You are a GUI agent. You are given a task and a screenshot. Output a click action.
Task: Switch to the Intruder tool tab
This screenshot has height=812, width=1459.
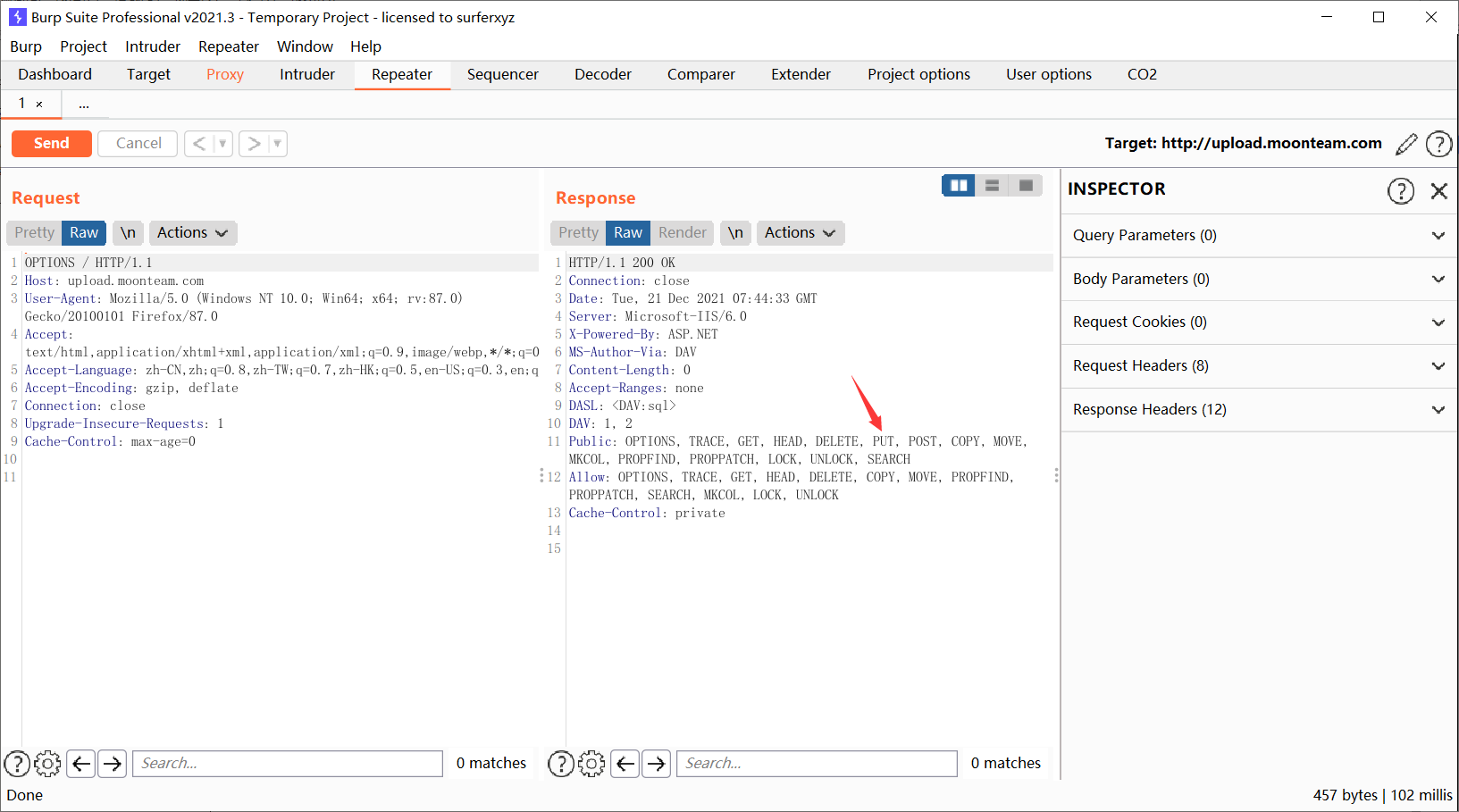point(307,75)
